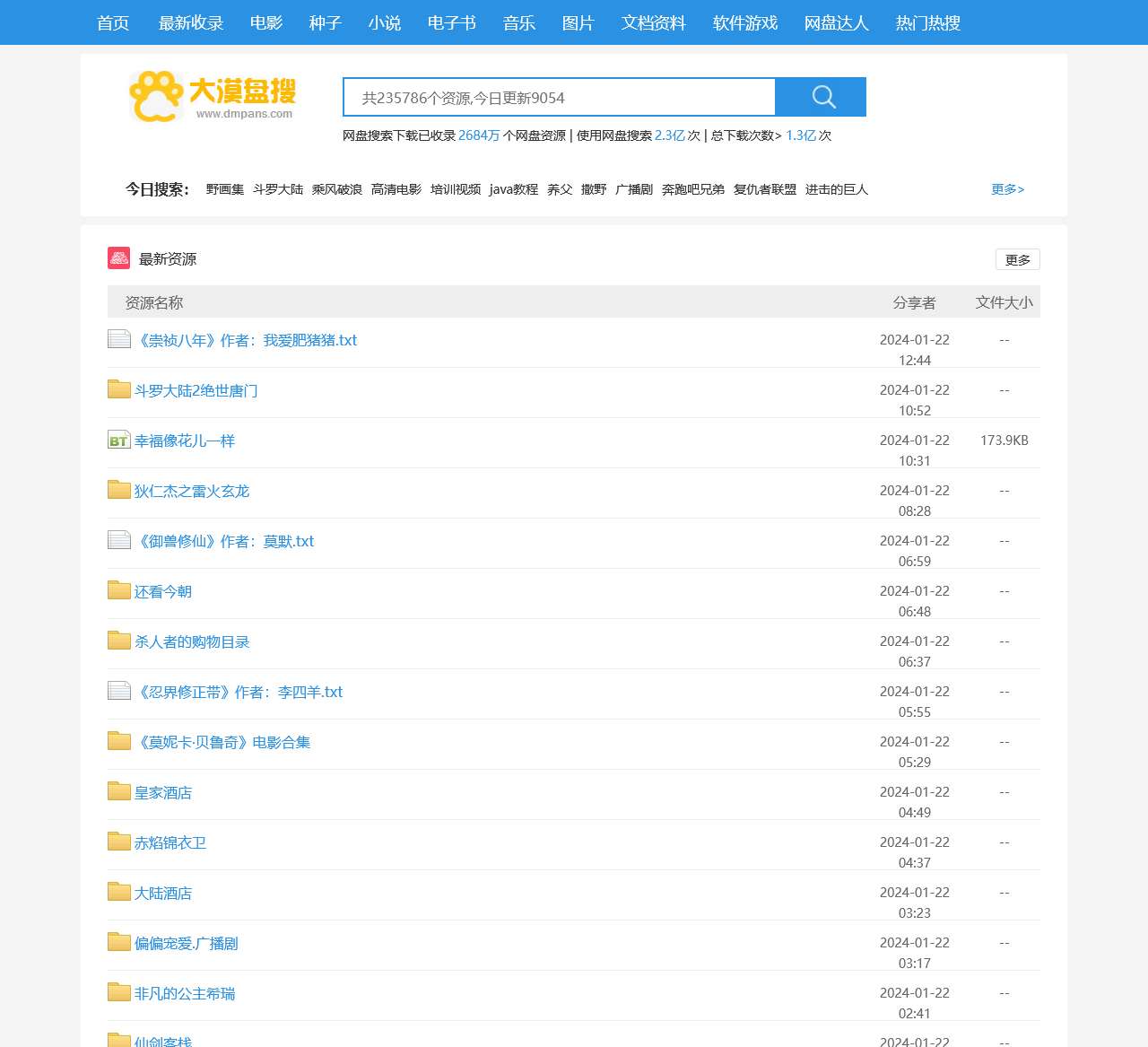This screenshot has height=1047, width=1148.
Task: Open the 种子 category menu
Action: [x=325, y=22]
